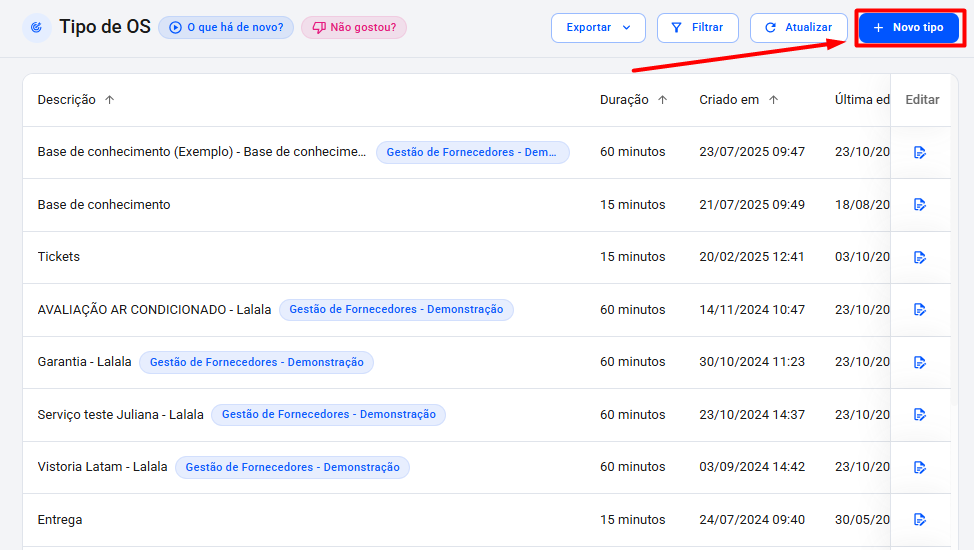Screen dimensions: 974x550
Task: Click the 'Não gostou?' feedback button
Action: coord(354,27)
